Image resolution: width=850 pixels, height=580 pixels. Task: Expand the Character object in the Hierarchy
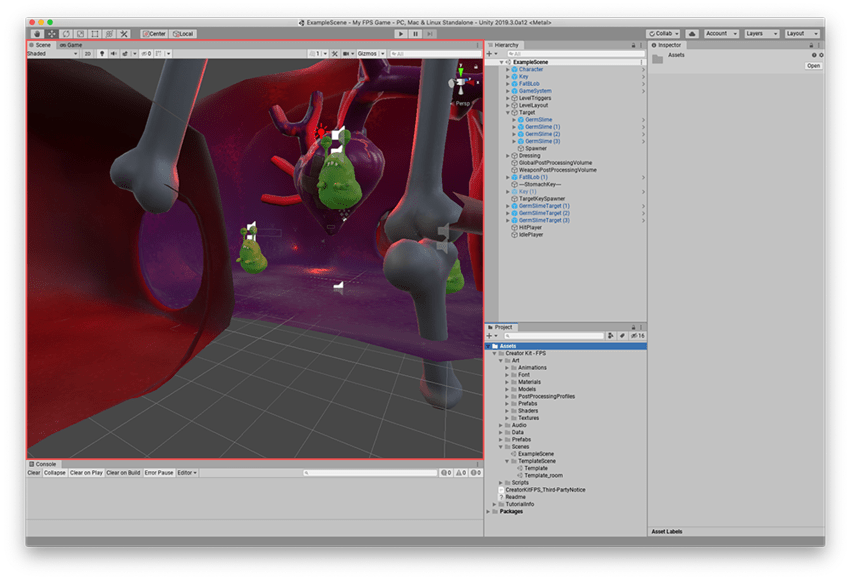point(507,70)
